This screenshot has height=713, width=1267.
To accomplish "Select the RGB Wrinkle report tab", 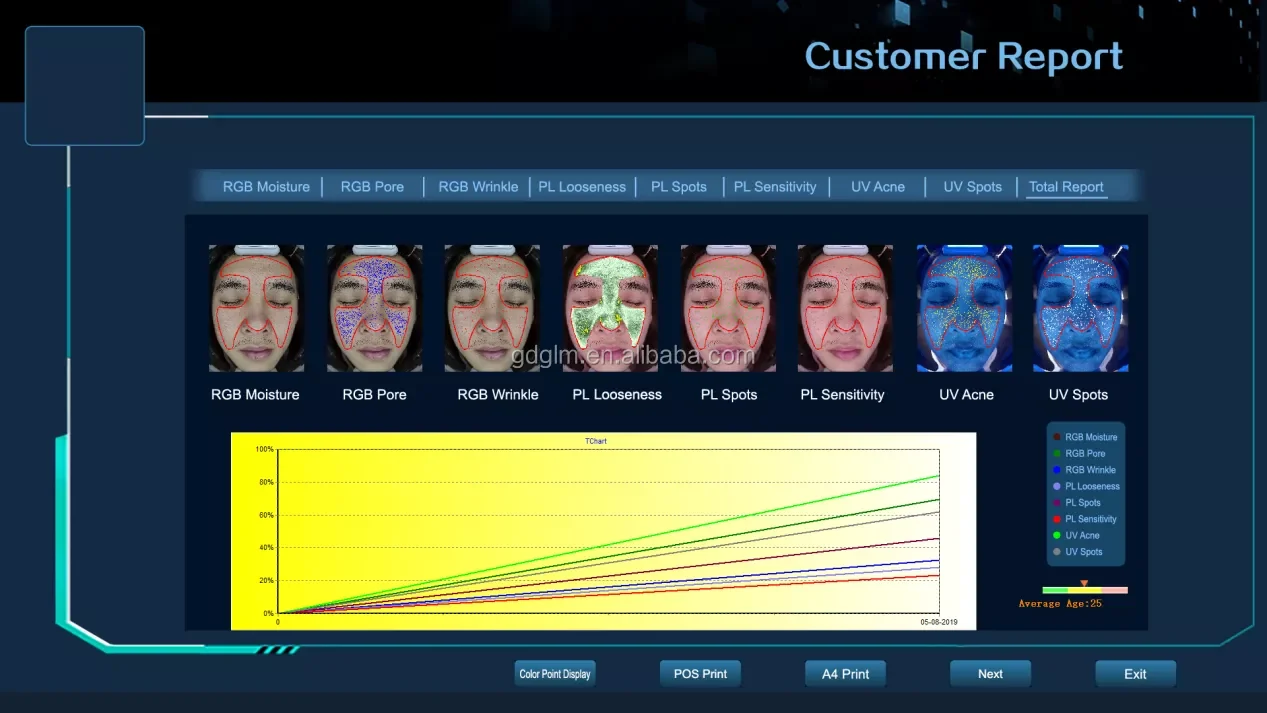I will [478, 186].
